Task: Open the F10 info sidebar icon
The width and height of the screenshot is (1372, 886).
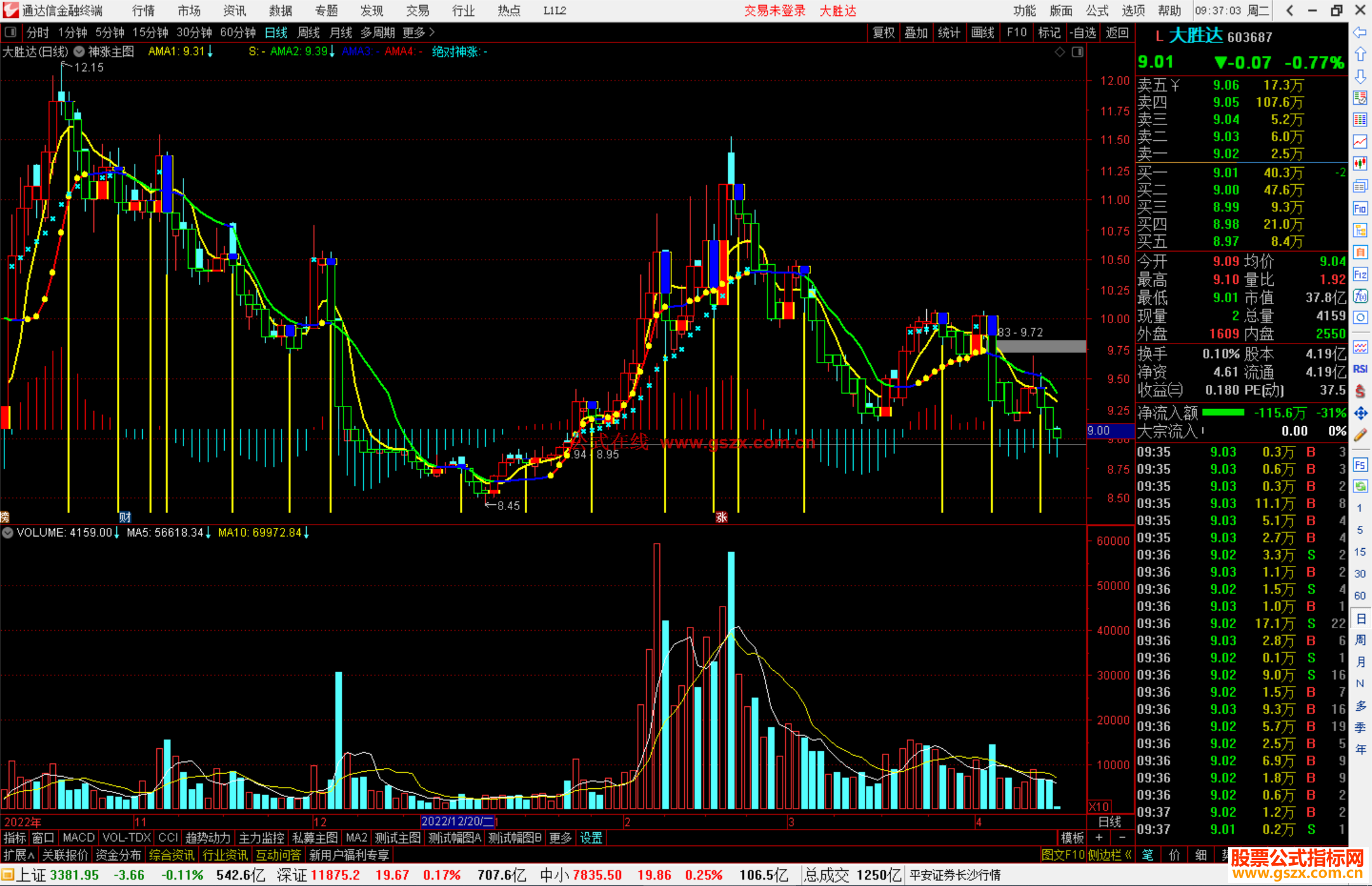Action: [1360, 208]
